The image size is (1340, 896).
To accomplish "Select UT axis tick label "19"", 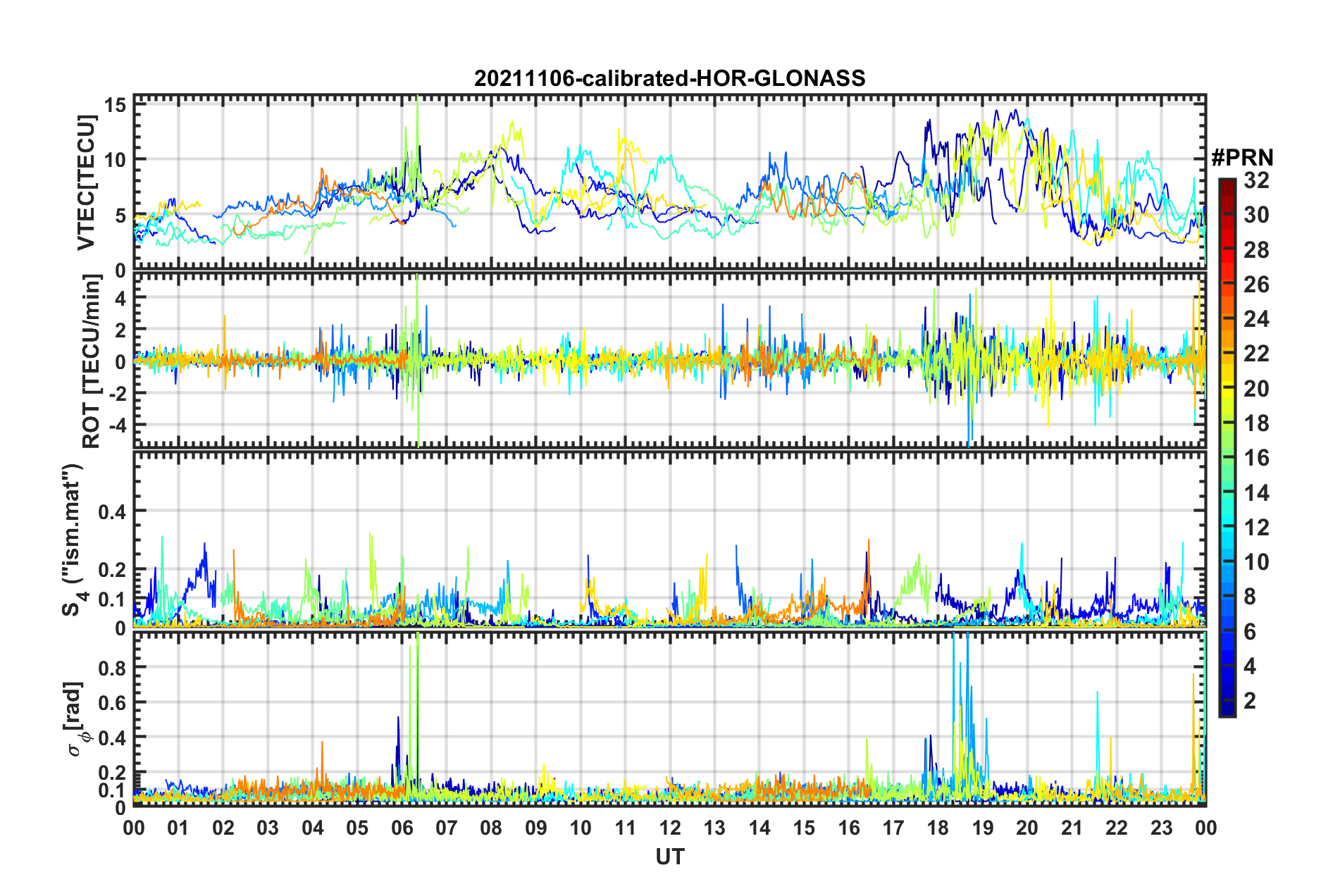I will tap(983, 828).
